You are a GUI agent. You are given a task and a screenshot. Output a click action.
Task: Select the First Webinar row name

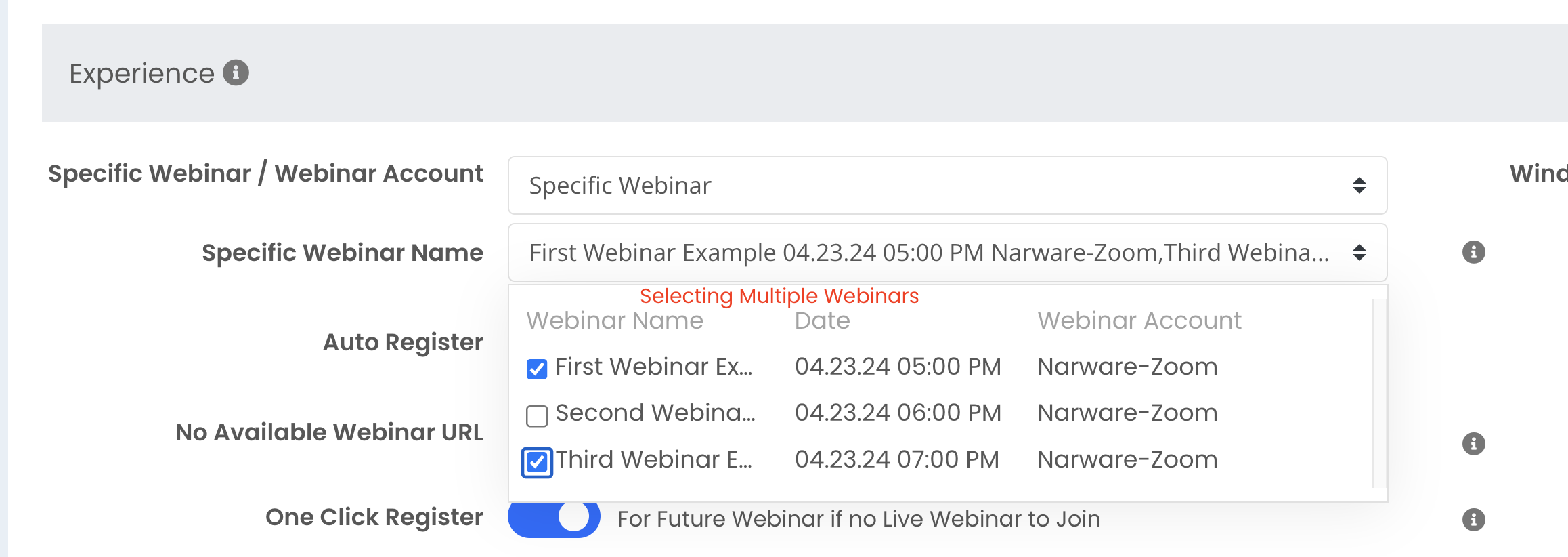(x=653, y=367)
